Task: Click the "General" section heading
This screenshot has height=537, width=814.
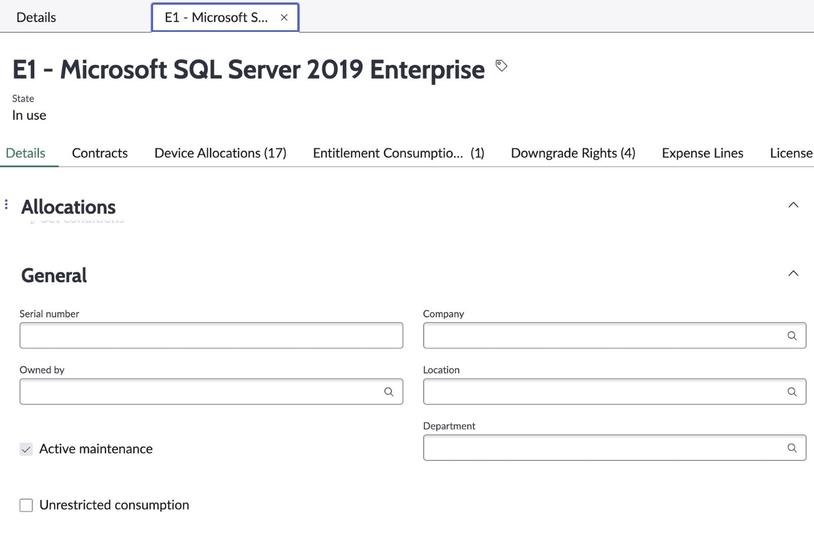Action: click(x=54, y=275)
